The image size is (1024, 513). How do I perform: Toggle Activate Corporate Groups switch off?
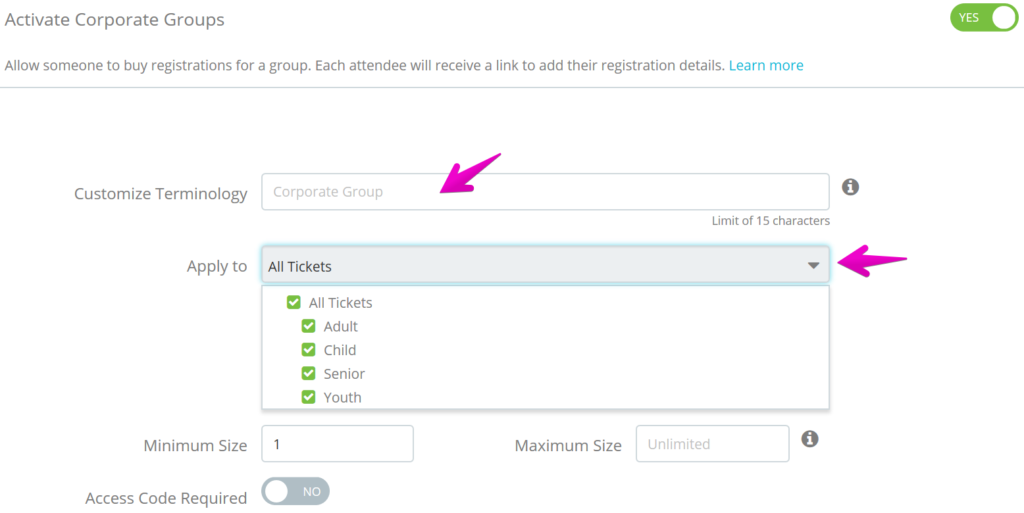click(984, 18)
